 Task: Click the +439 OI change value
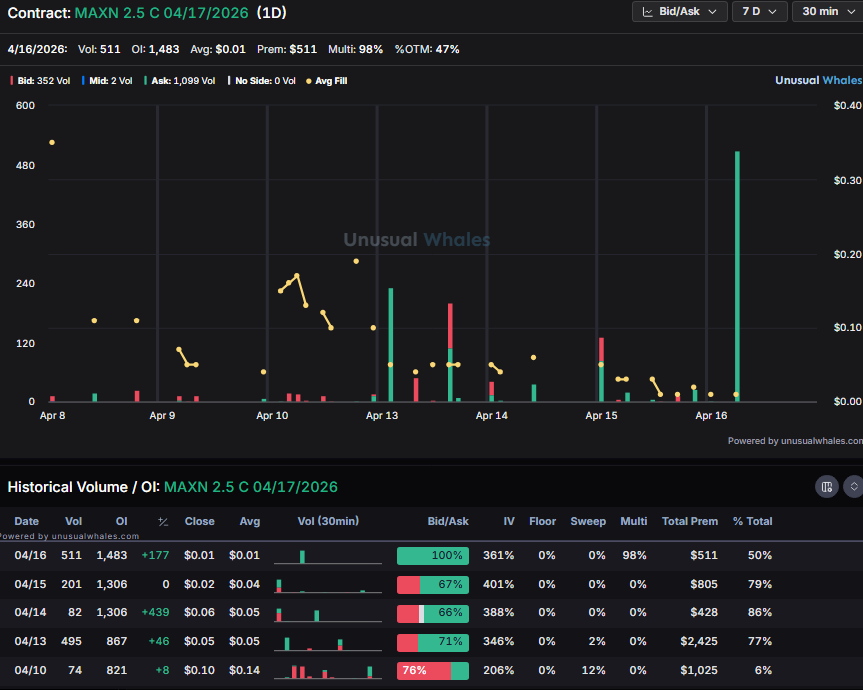pos(155,612)
